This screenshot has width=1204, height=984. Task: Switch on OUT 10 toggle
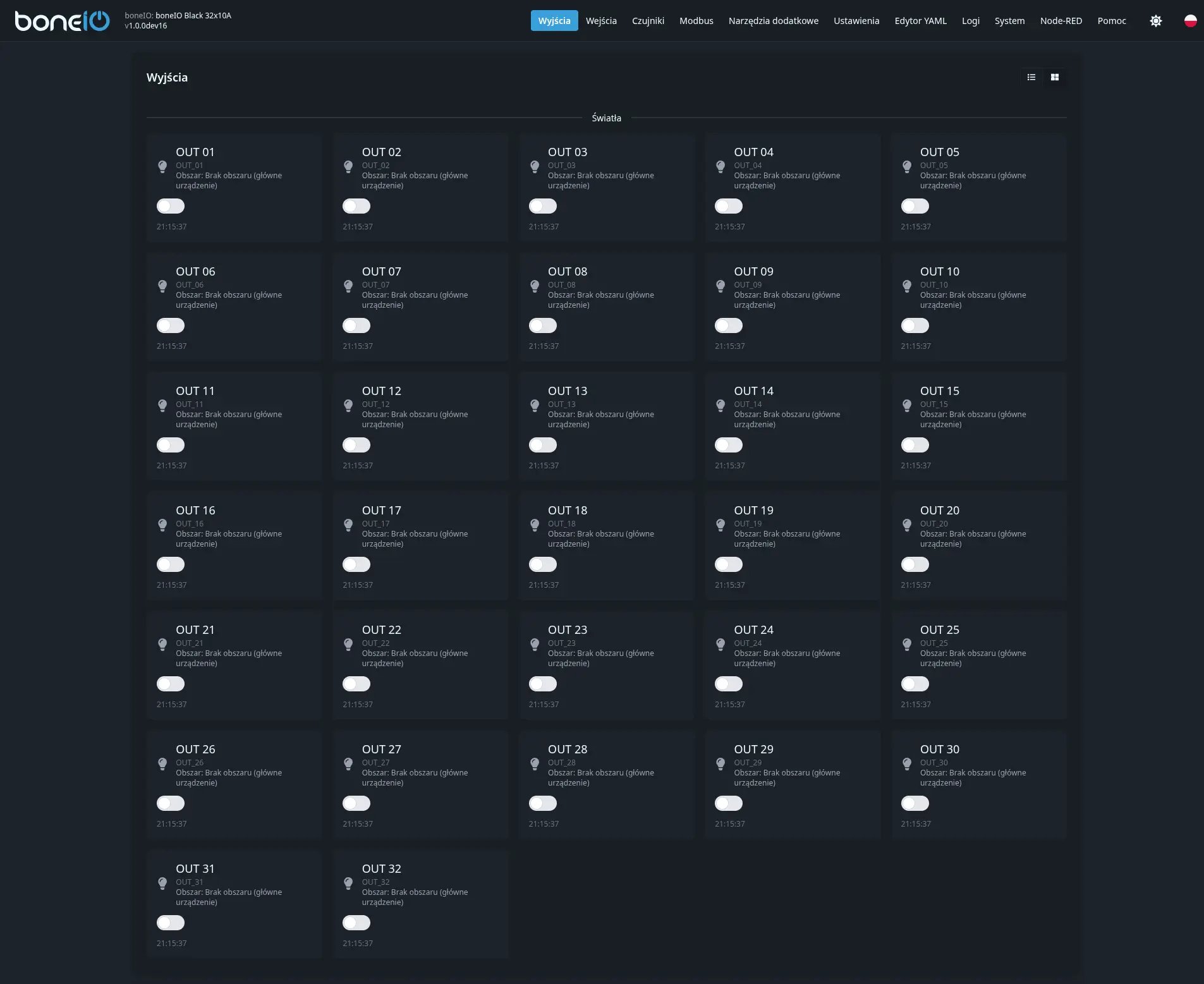(915, 325)
